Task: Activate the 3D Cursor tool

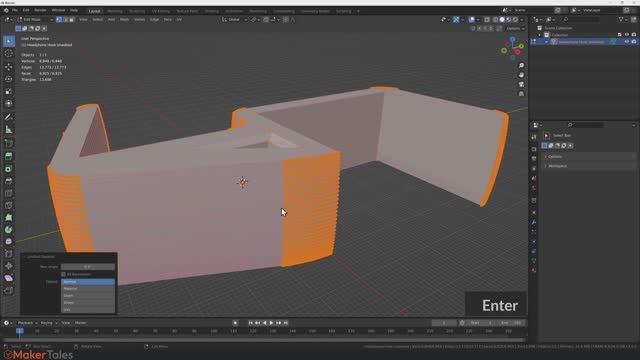Action: [x=9, y=53]
